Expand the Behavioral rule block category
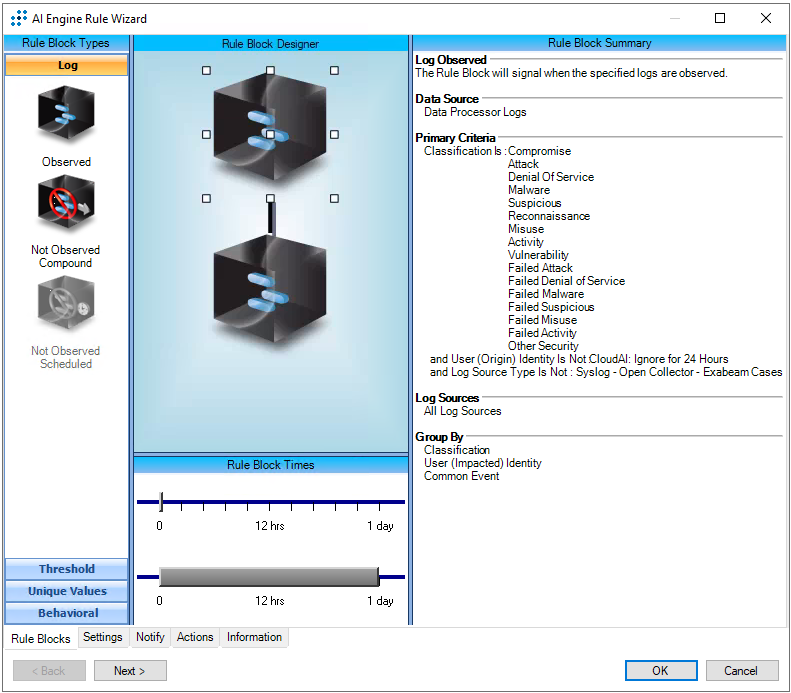Screen dimensions: 791x693 pyautogui.click(x=66, y=613)
